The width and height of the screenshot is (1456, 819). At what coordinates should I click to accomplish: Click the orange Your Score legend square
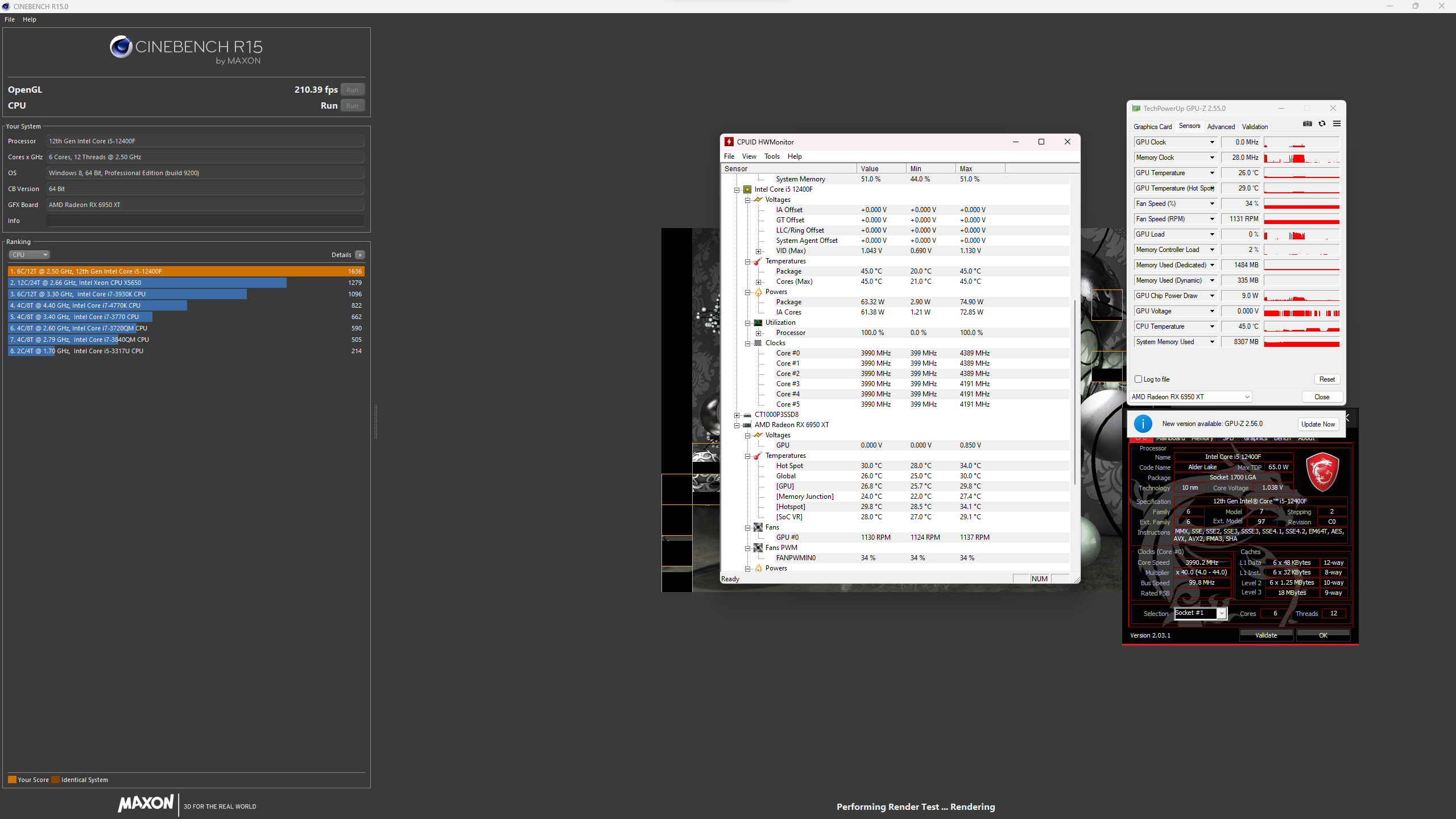[x=12, y=780]
